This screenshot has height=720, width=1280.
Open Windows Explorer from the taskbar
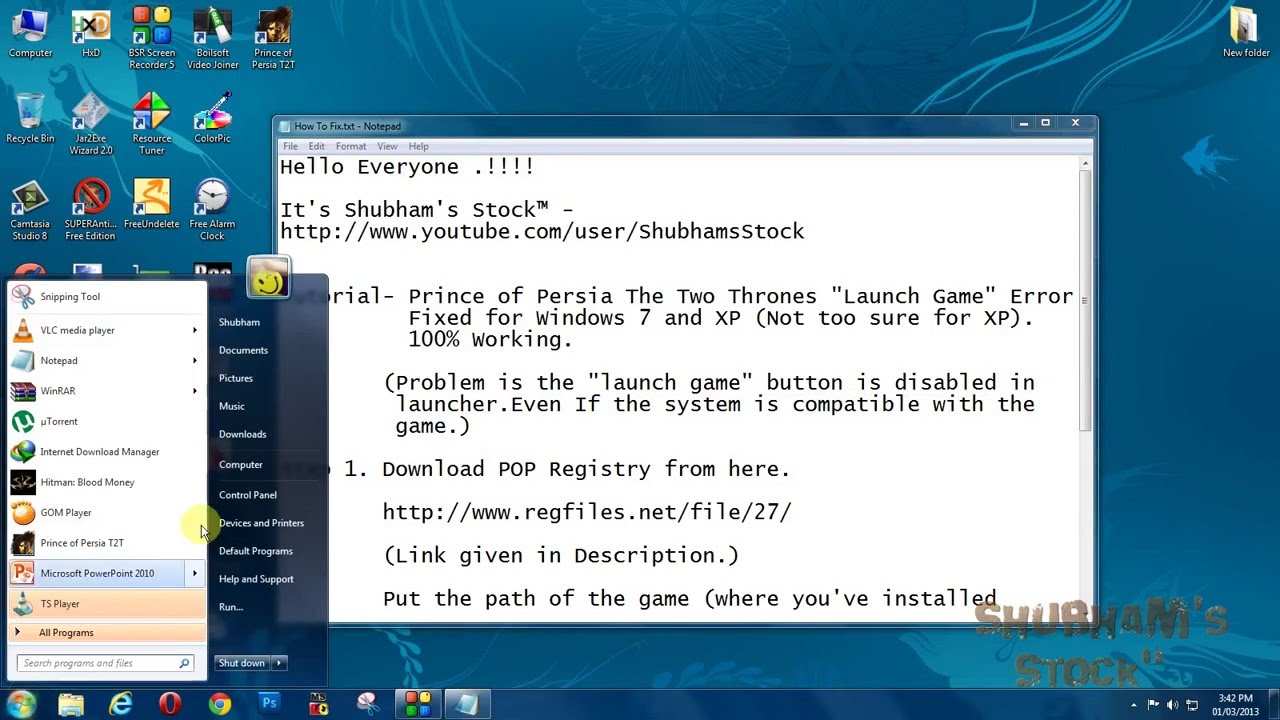tap(71, 704)
